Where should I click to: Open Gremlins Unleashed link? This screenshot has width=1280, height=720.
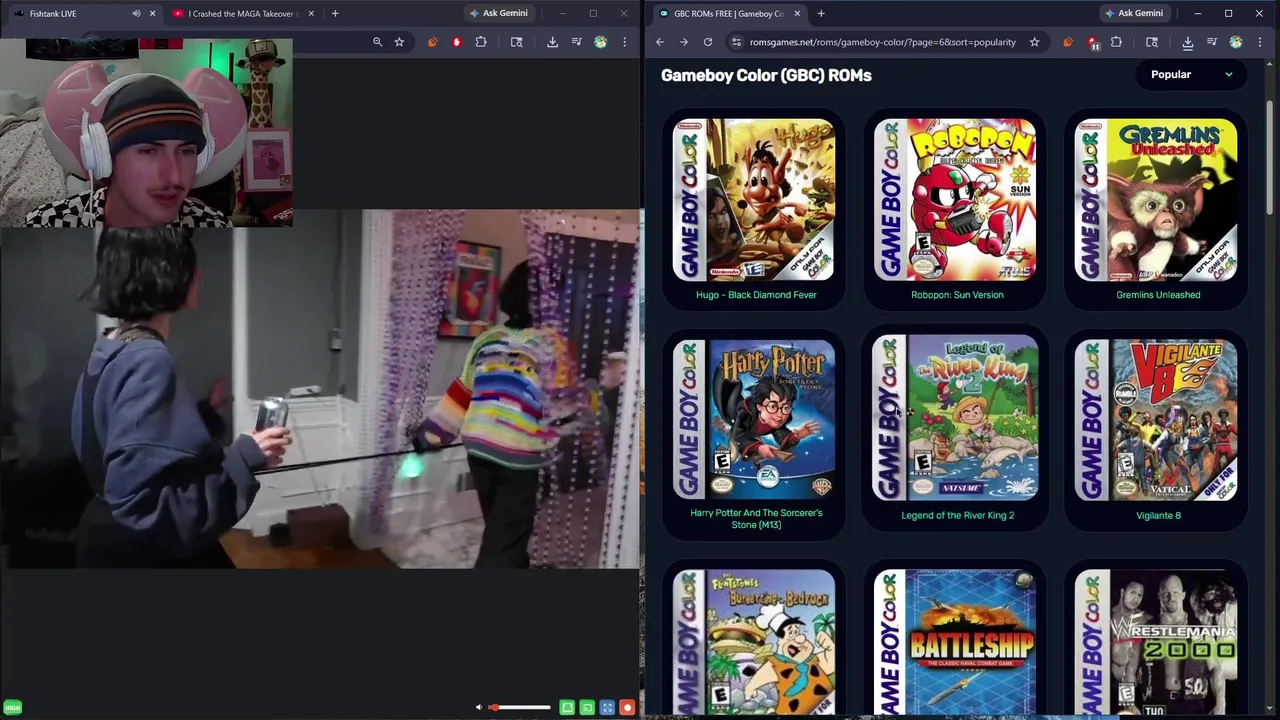(x=1158, y=295)
